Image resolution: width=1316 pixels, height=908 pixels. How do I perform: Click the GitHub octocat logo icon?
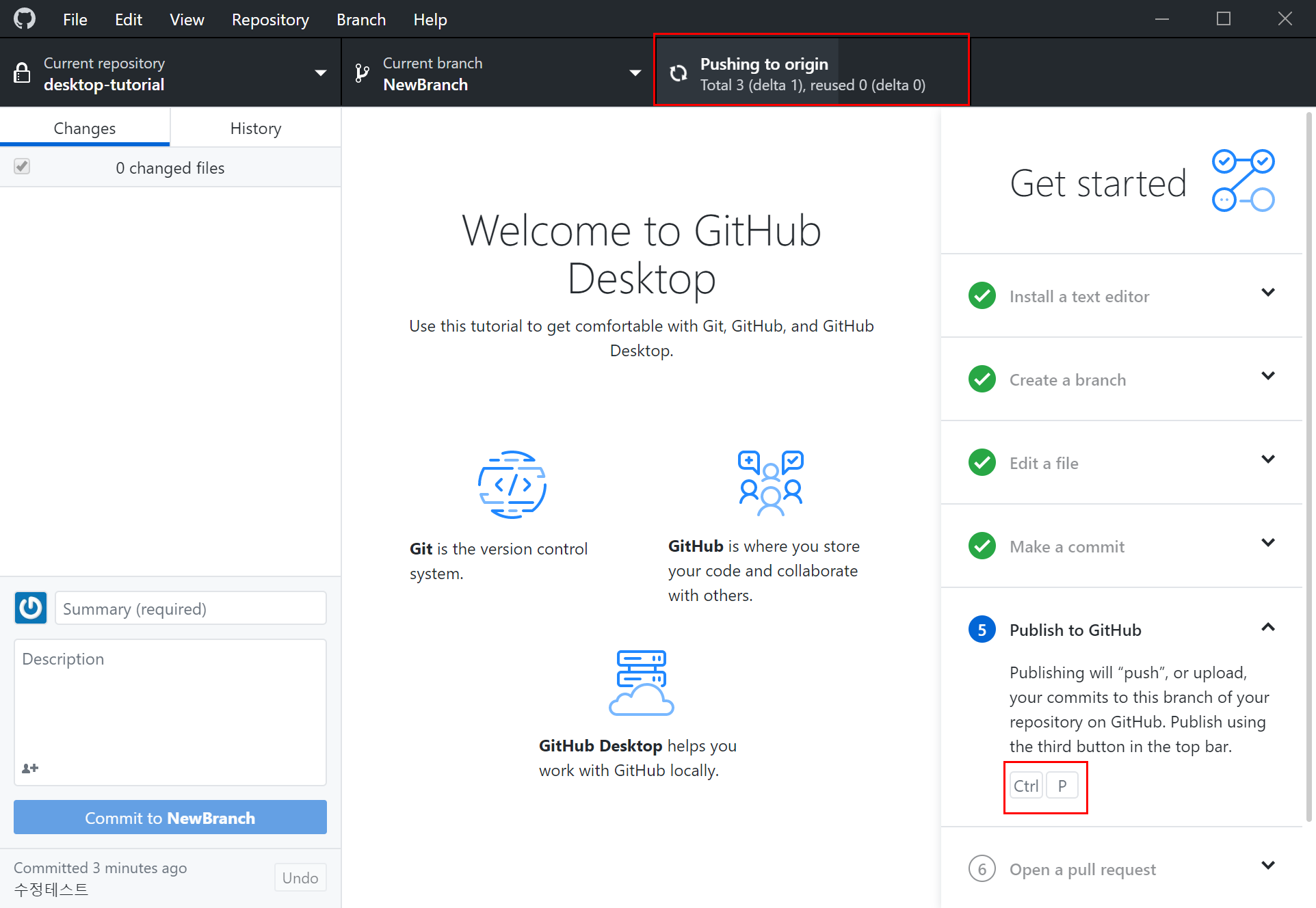pos(25,18)
